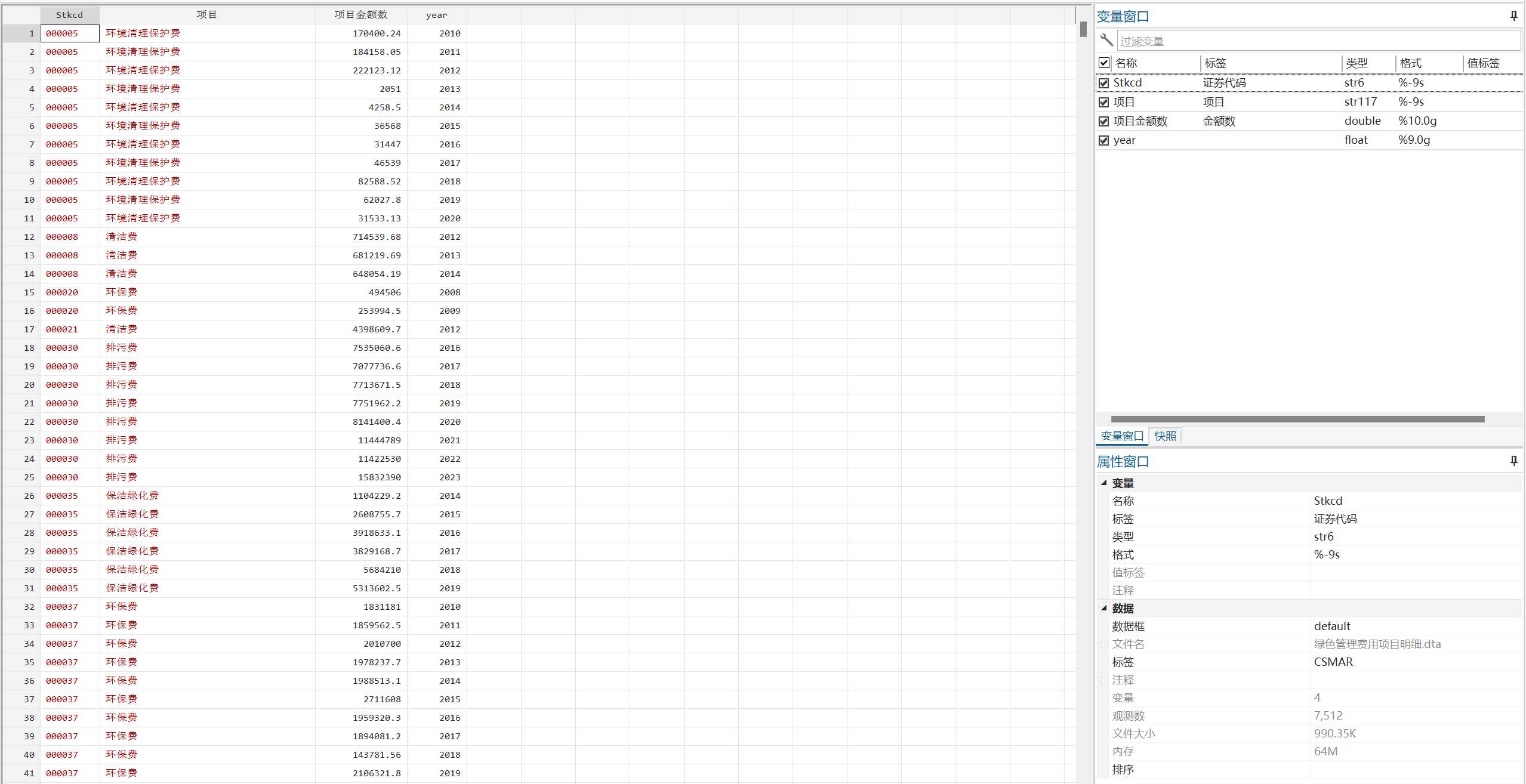Viewport: 1526px width, 784px height.
Task: Click the year column header
Action: click(x=436, y=15)
